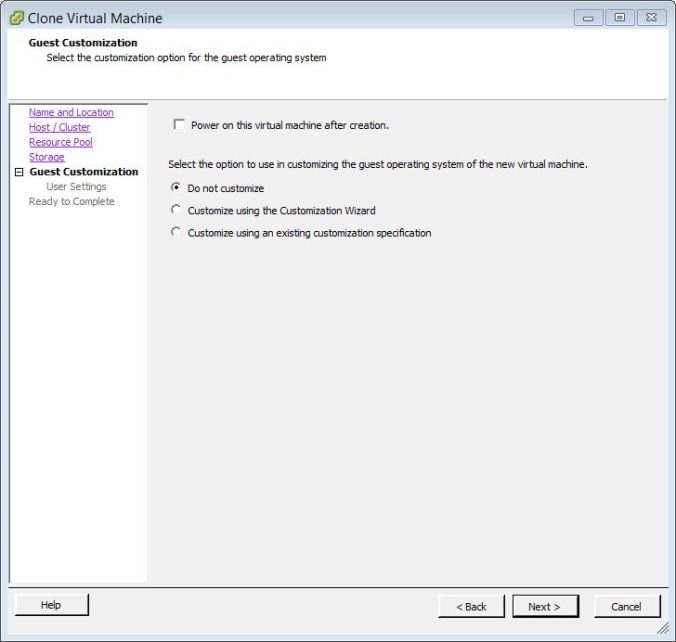Open Help for this wizard

[51, 605]
